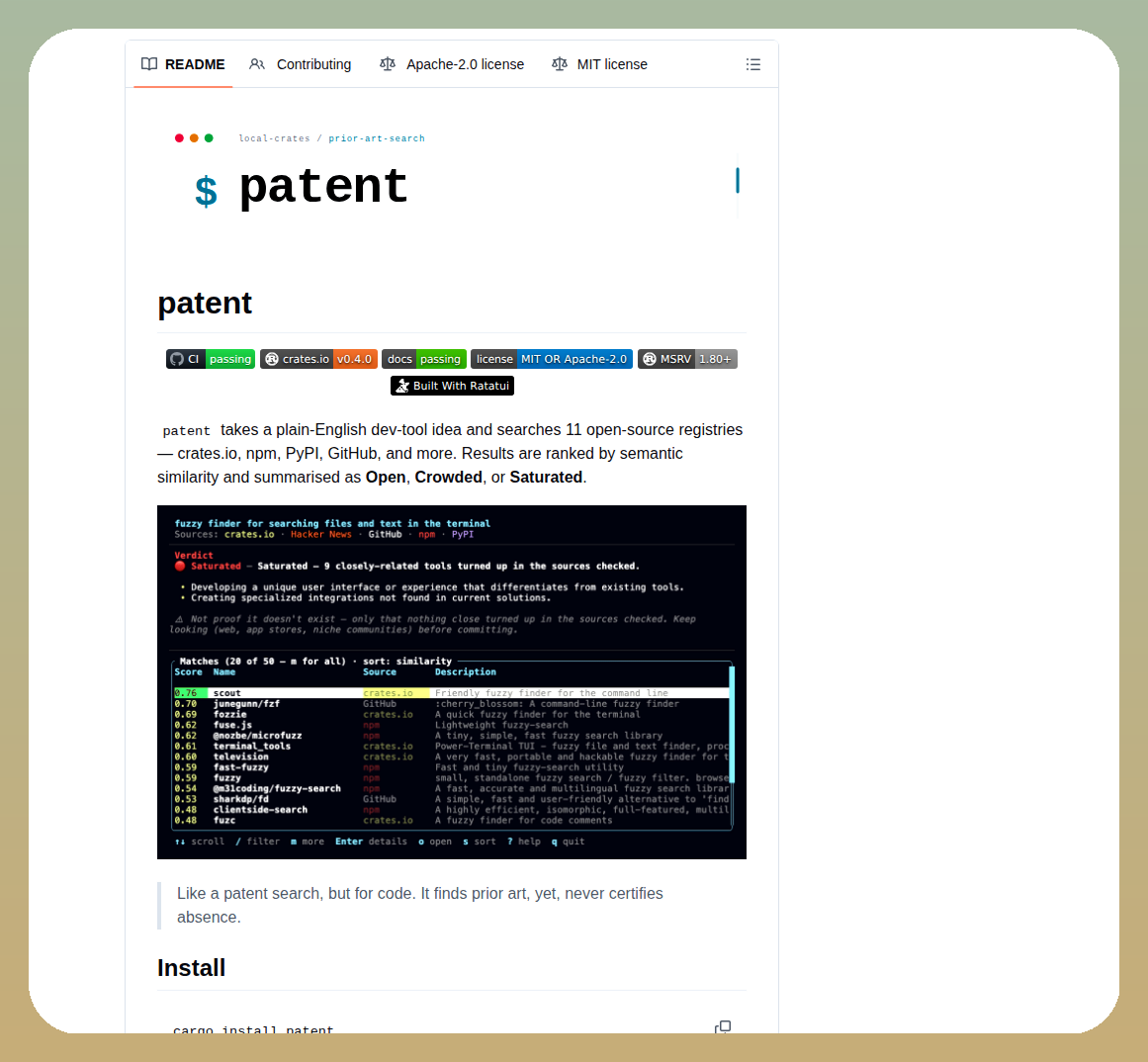Open the MIT license tab
Image resolution: width=1148 pixels, height=1062 pixels.
pyautogui.click(x=599, y=64)
